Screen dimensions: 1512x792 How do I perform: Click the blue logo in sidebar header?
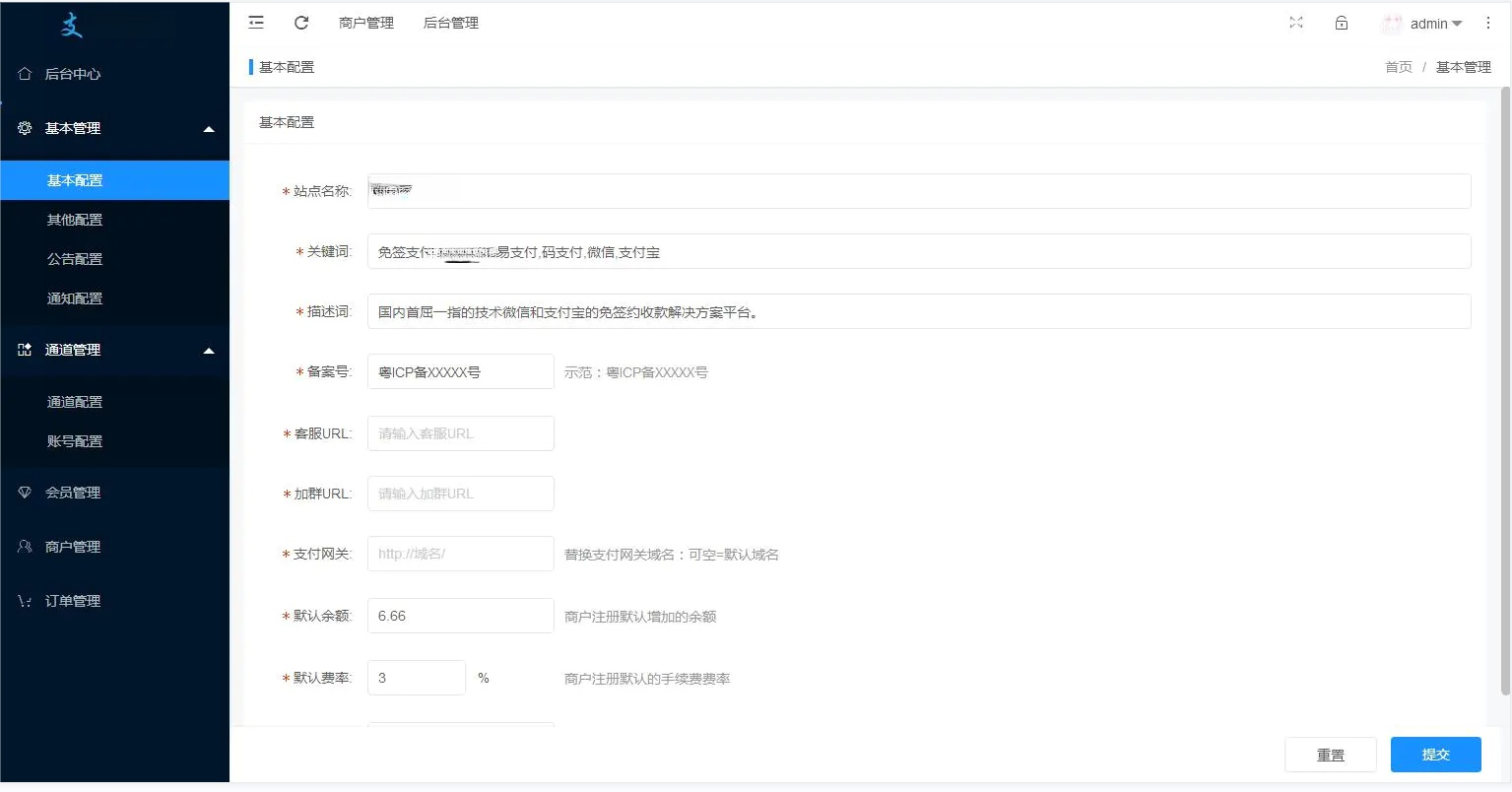(71, 25)
